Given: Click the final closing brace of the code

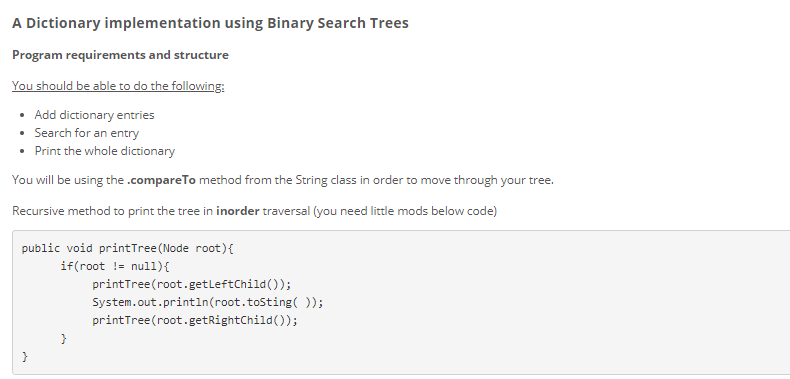Looking at the screenshot, I should 25,357.
